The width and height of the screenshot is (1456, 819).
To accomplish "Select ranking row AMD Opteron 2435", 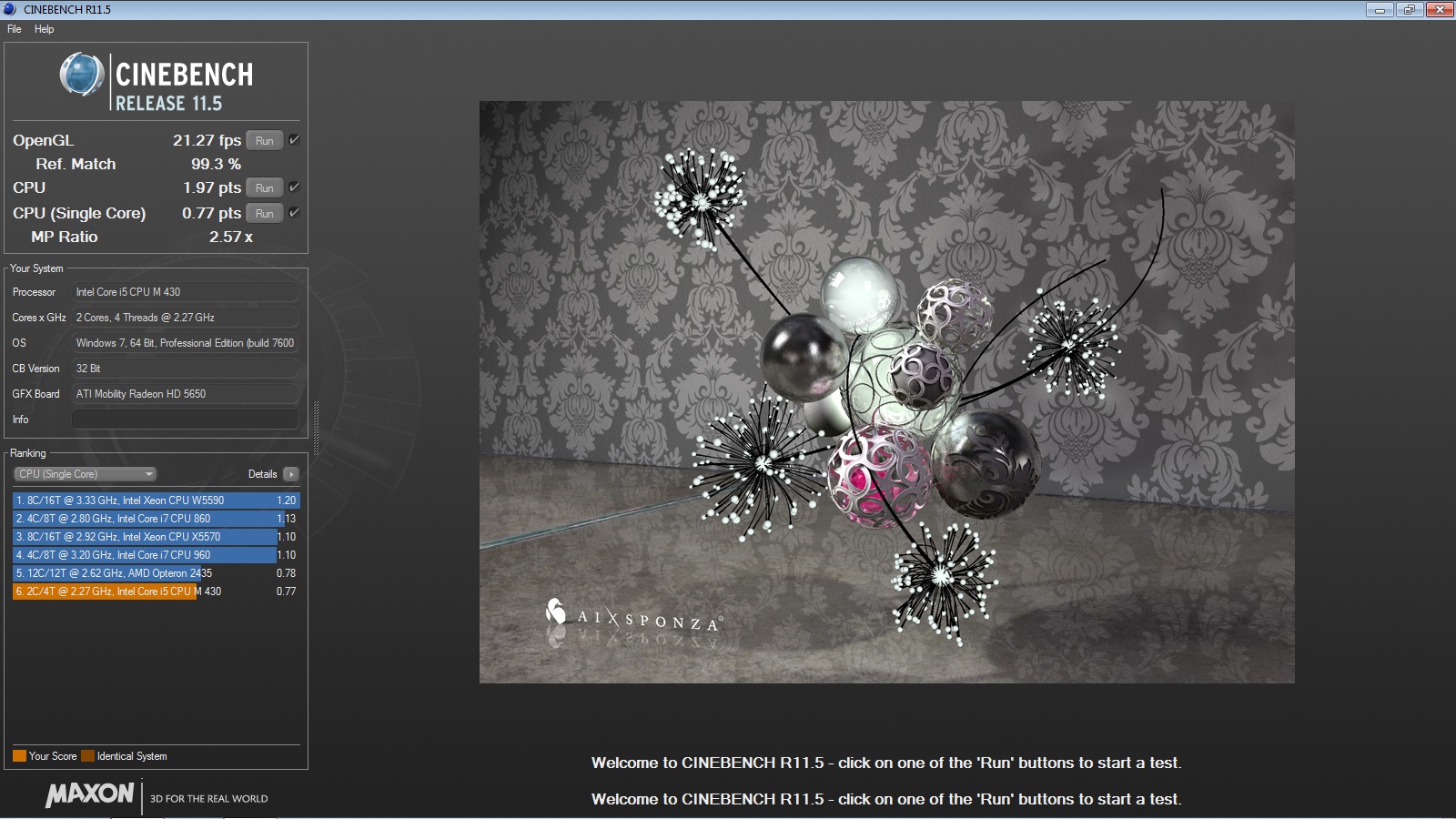I will click(156, 573).
